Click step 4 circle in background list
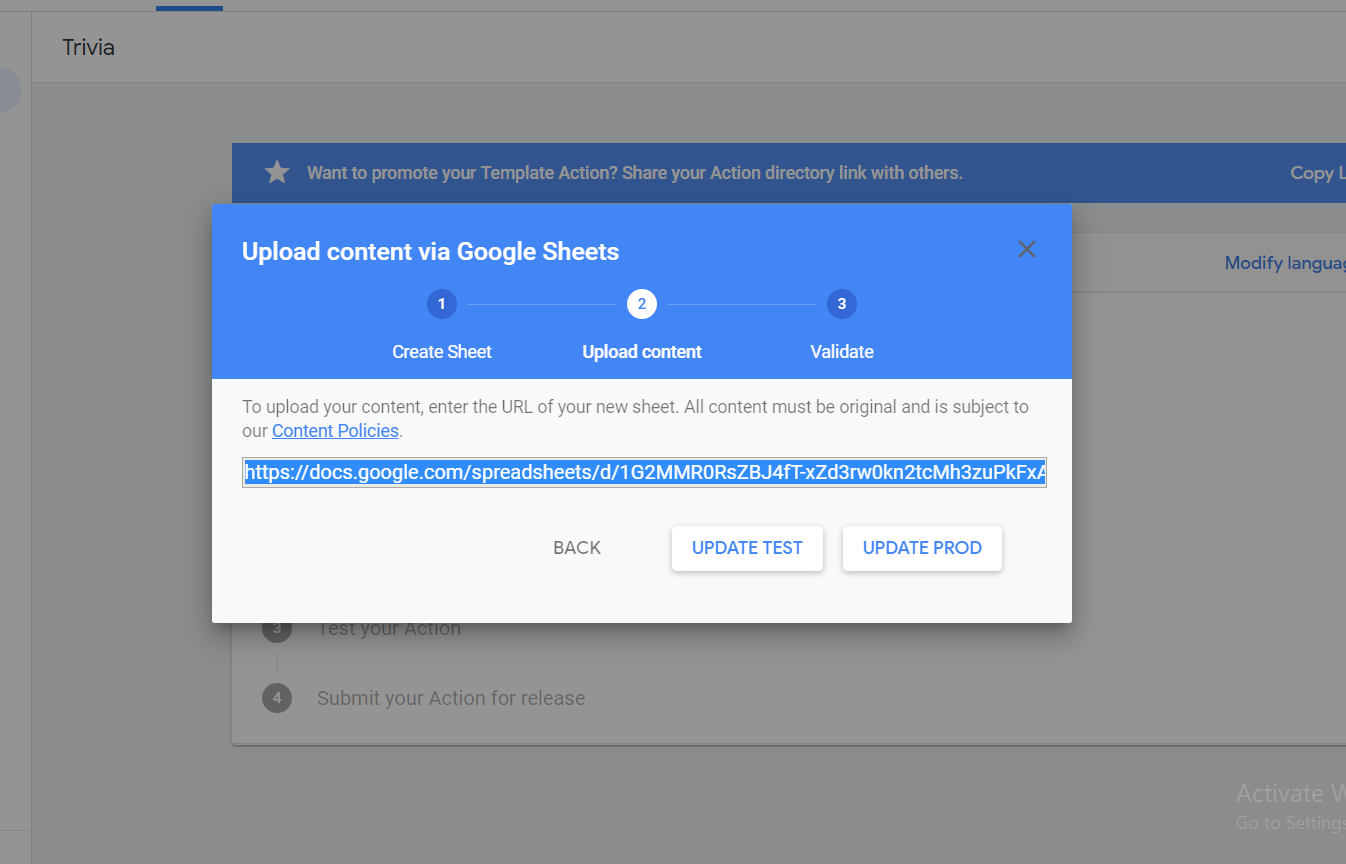 pyautogui.click(x=277, y=698)
